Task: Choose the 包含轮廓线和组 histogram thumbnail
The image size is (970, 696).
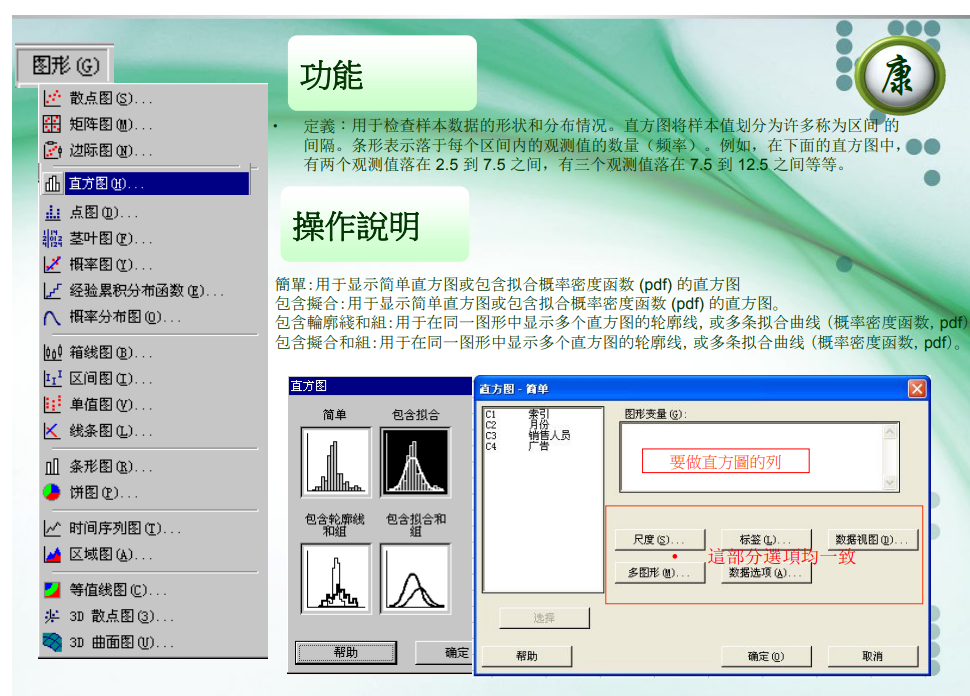Action: click(x=335, y=578)
